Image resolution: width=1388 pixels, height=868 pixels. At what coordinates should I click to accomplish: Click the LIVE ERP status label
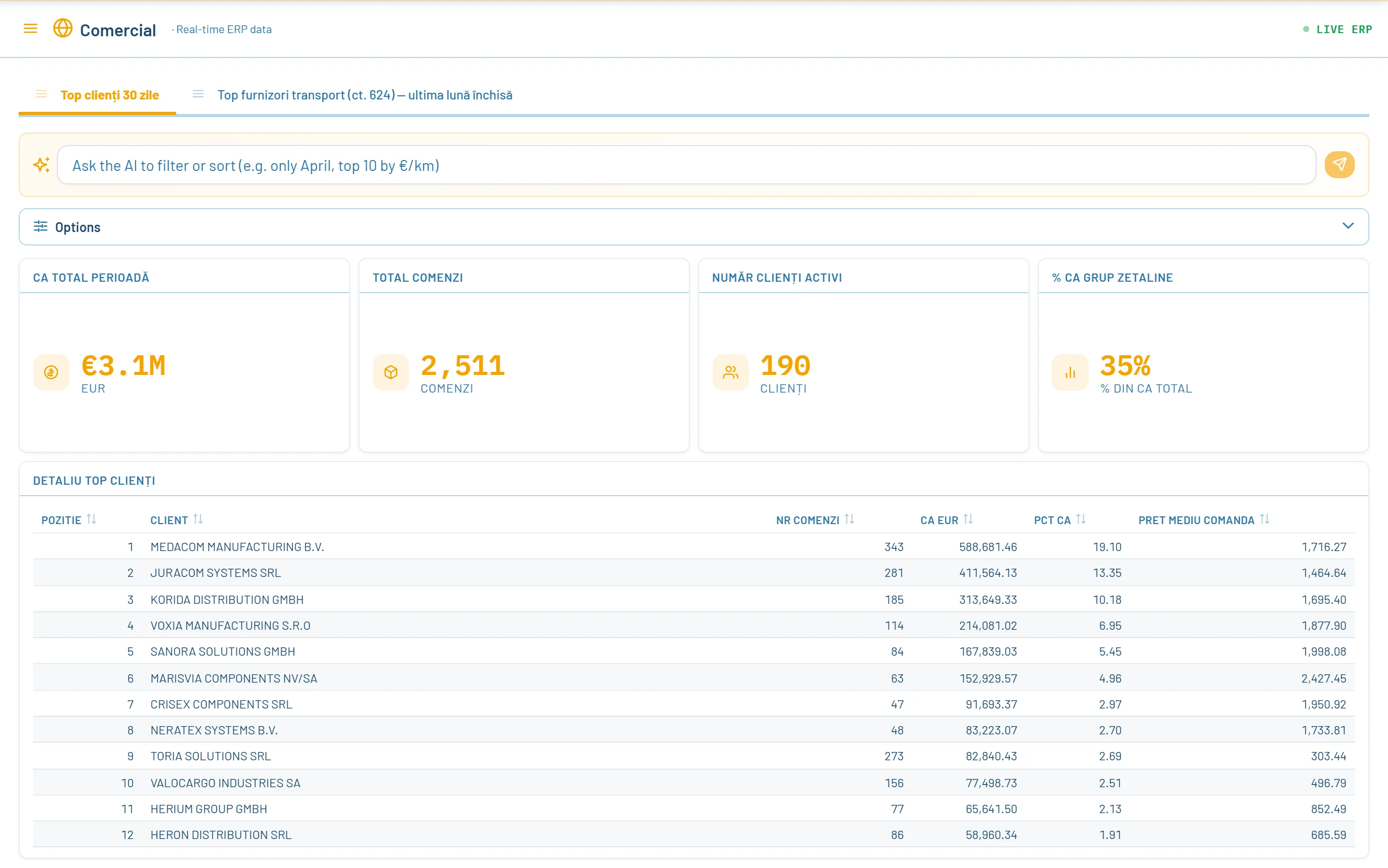tap(1344, 30)
